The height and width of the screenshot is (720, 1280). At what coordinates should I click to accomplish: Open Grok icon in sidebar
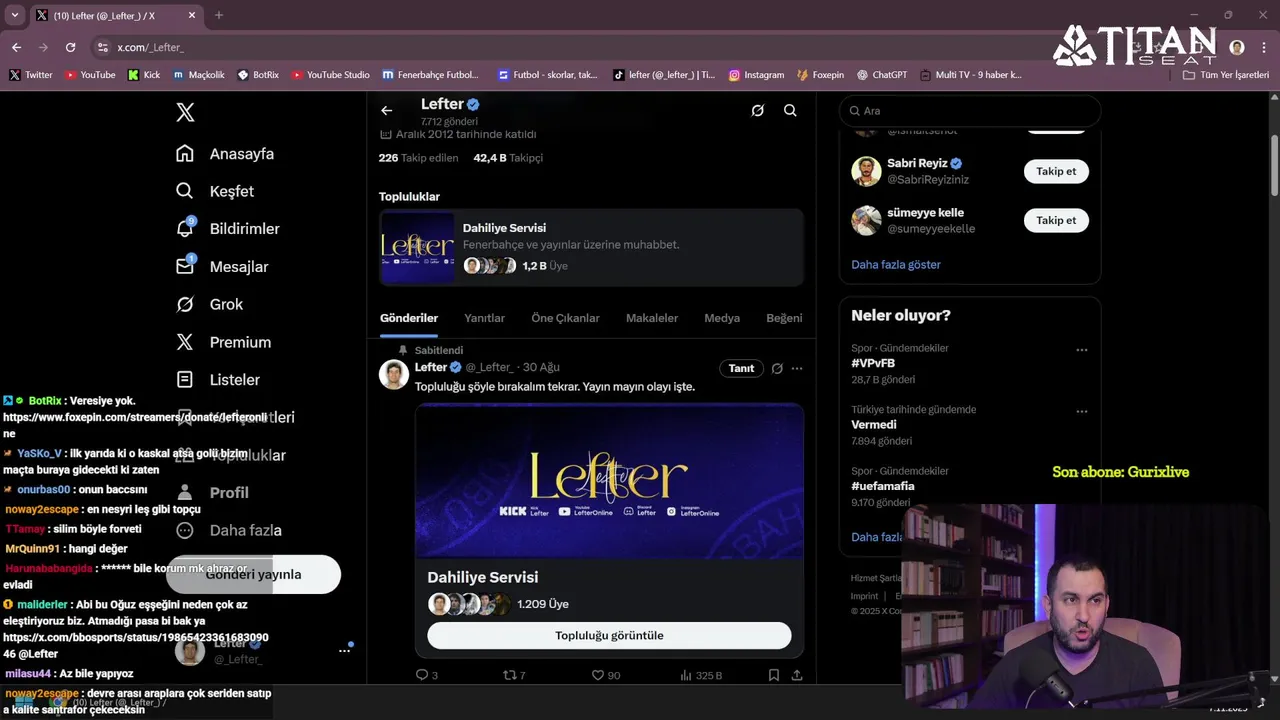click(185, 304)
